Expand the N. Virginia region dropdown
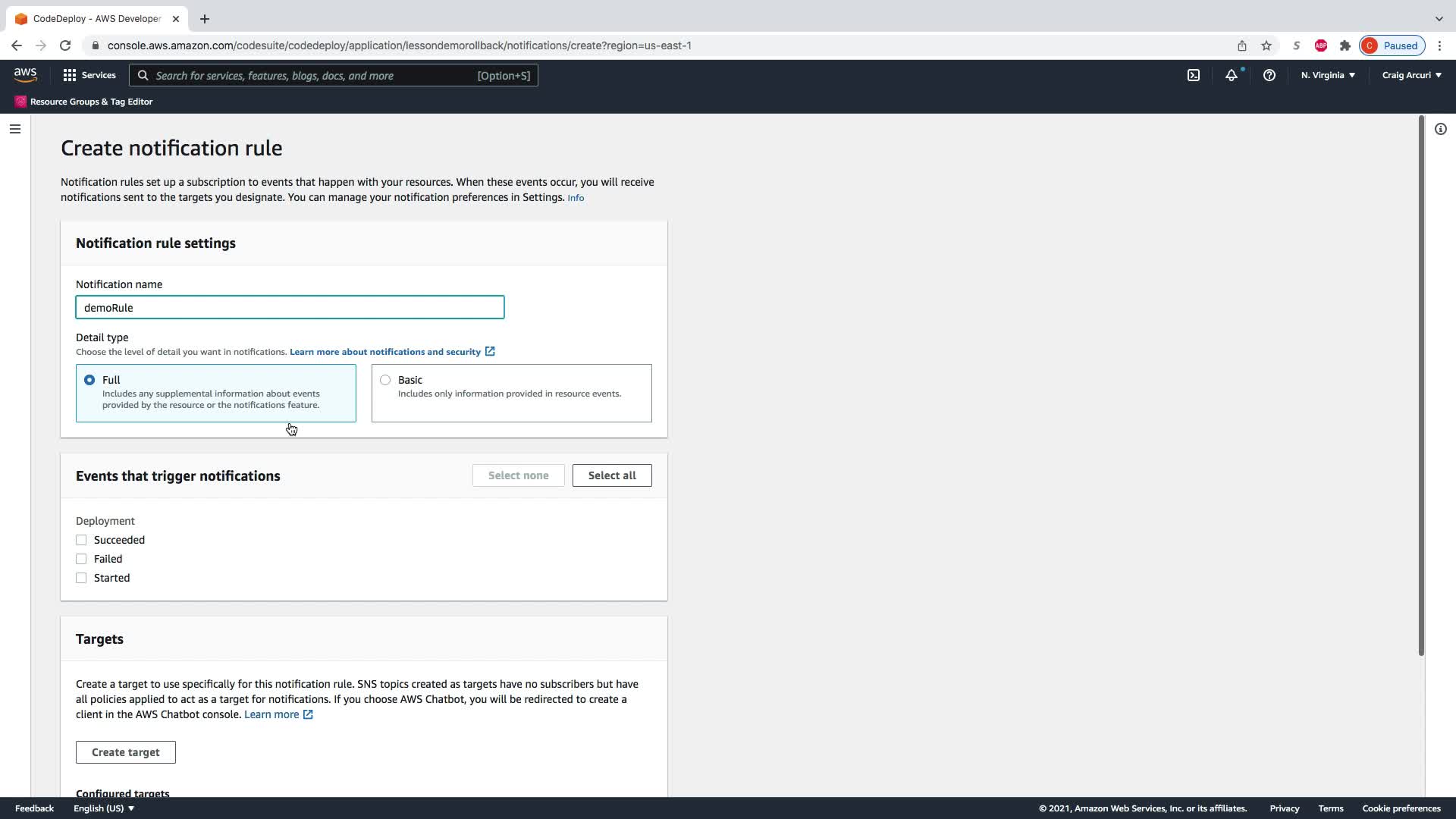1456x819 pixels. (x=1328, y=75)
